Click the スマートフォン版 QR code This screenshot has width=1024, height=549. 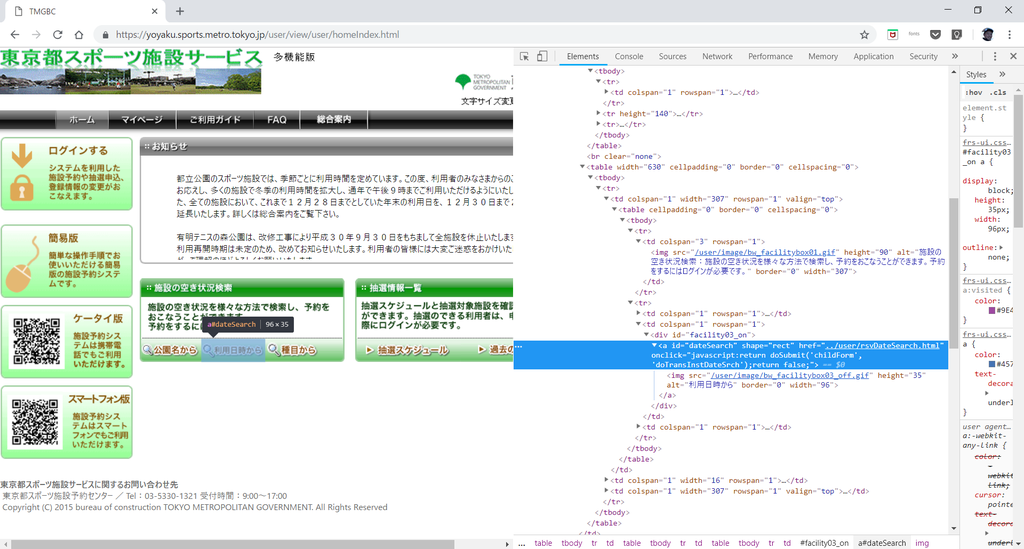coord(35,422)
